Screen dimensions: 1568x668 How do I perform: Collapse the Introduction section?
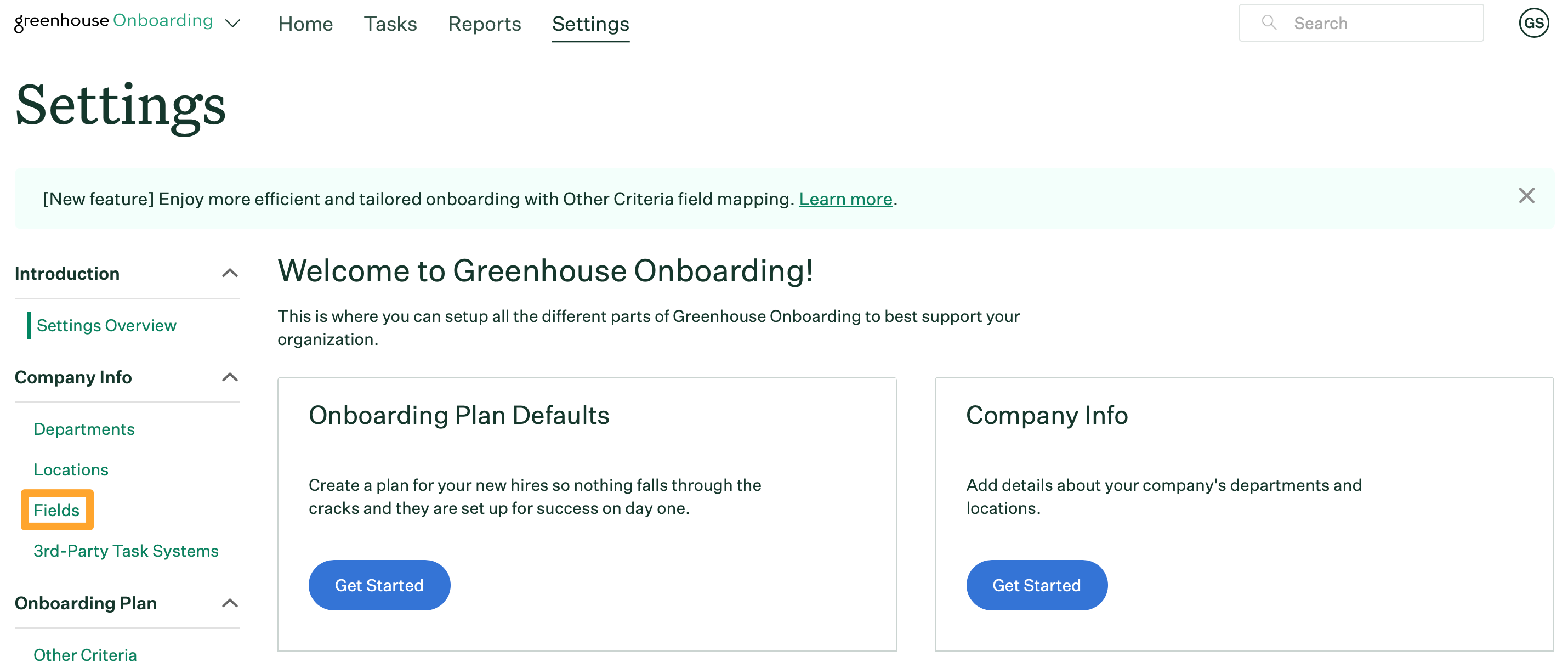[230, 274]
